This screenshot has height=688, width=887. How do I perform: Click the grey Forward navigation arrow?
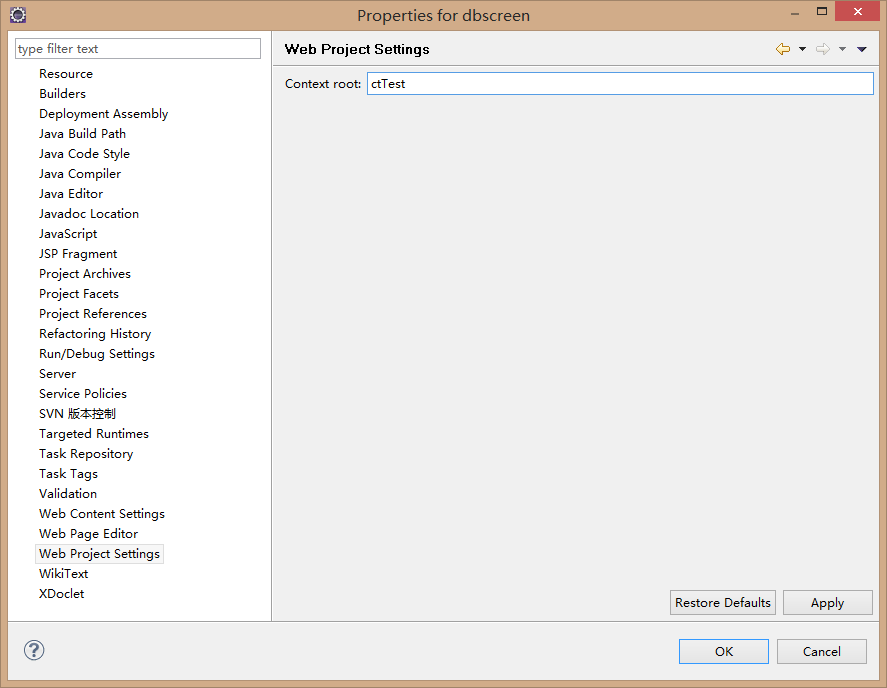click(823, 49)
